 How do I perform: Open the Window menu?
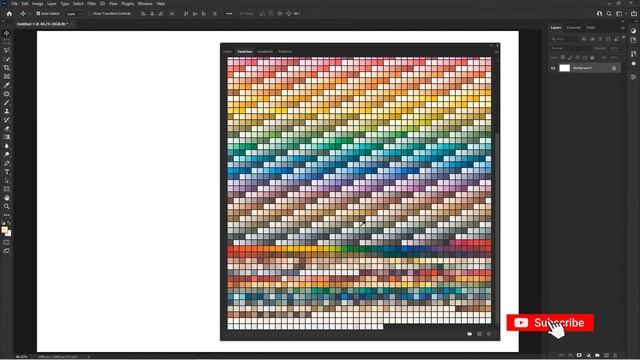tap(145, 4)
